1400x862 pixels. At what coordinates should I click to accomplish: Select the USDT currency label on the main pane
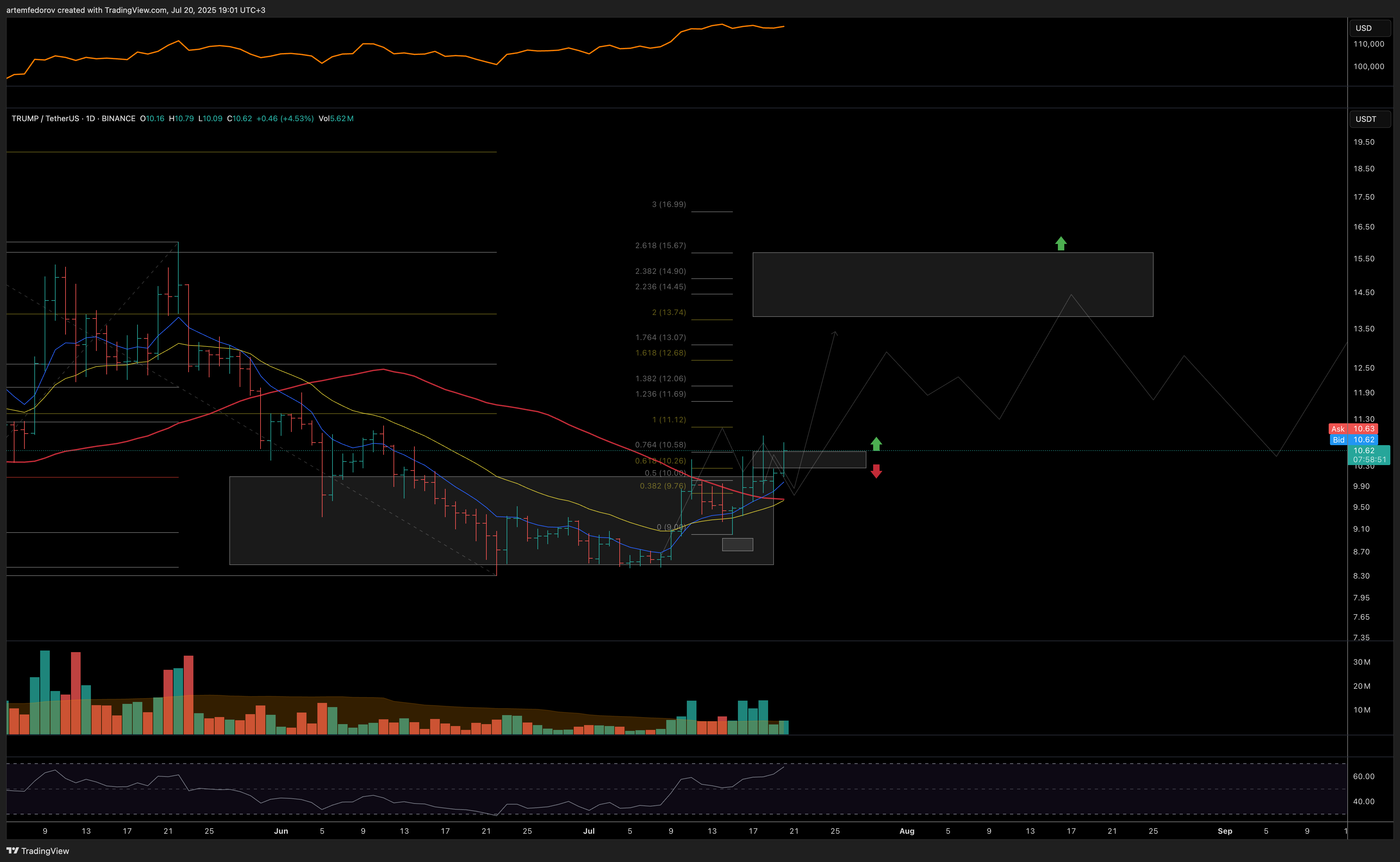pos(1370,119)
